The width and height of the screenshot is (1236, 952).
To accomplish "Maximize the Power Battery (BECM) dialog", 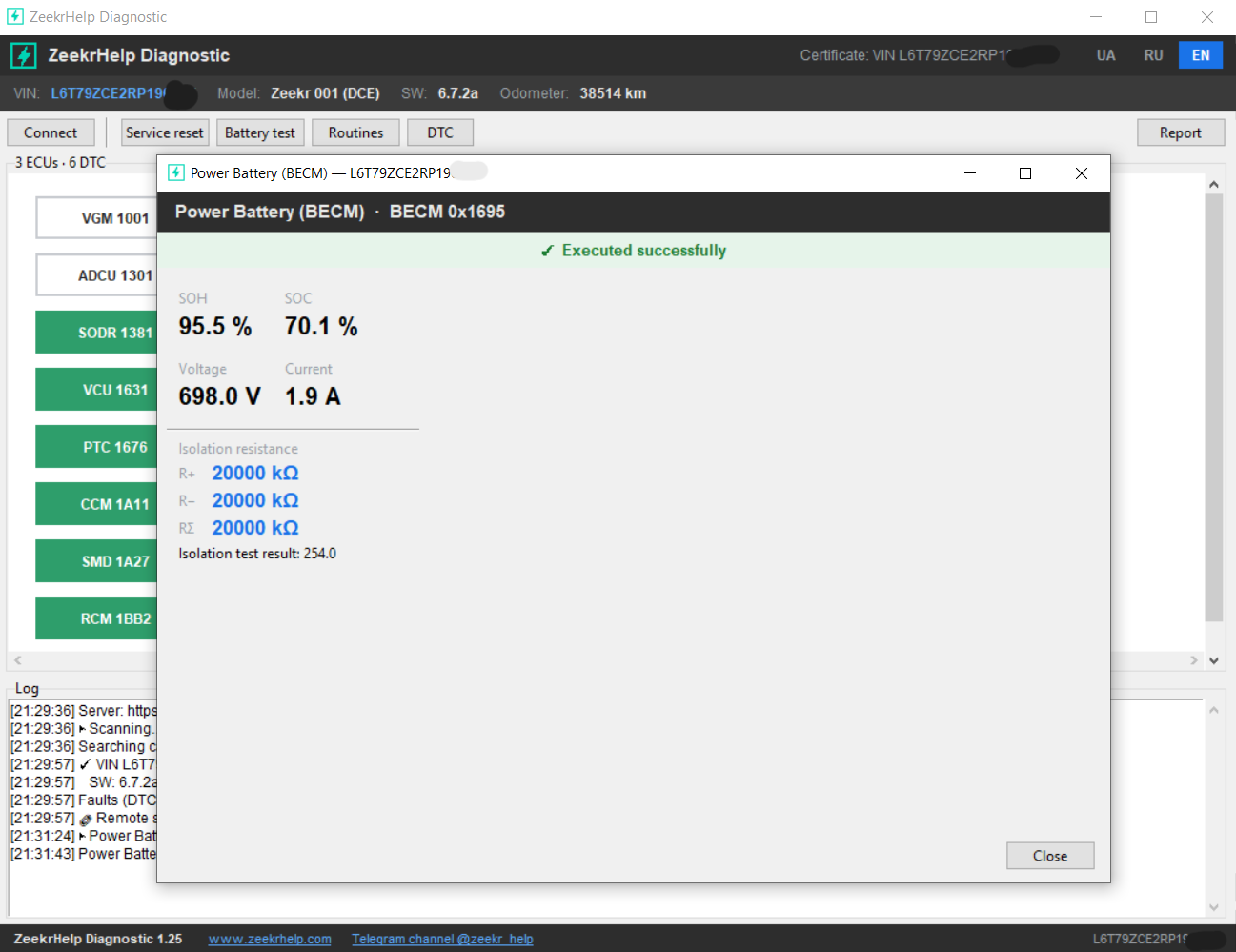I will pyautogui.click(x=1025, y=173).
